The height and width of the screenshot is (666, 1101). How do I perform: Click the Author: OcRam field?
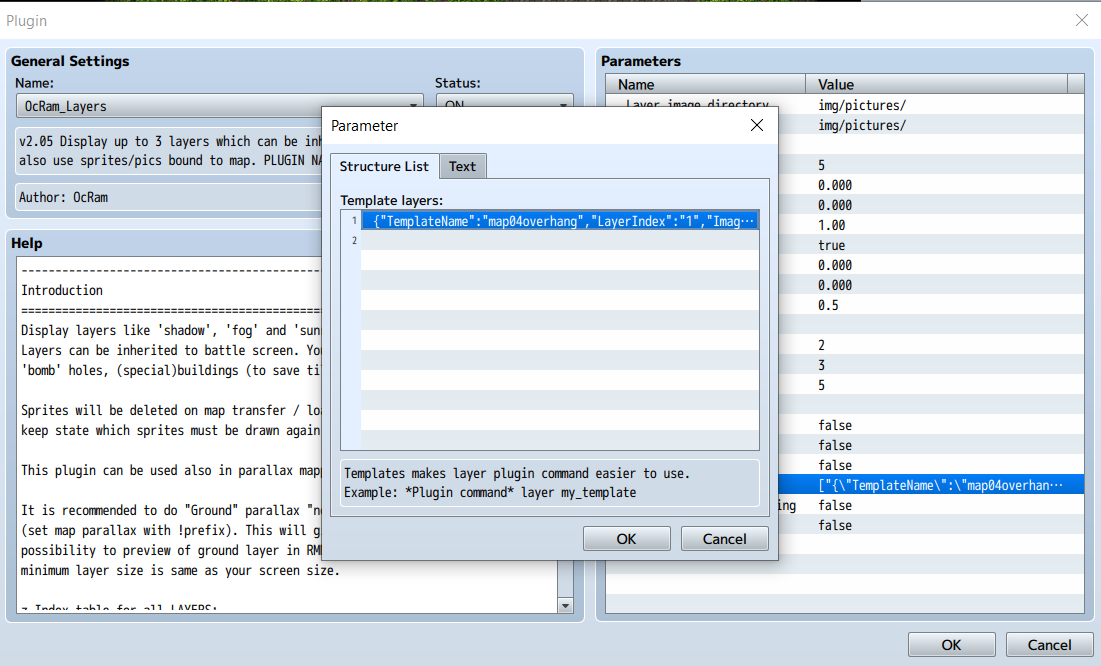[169, 197]
